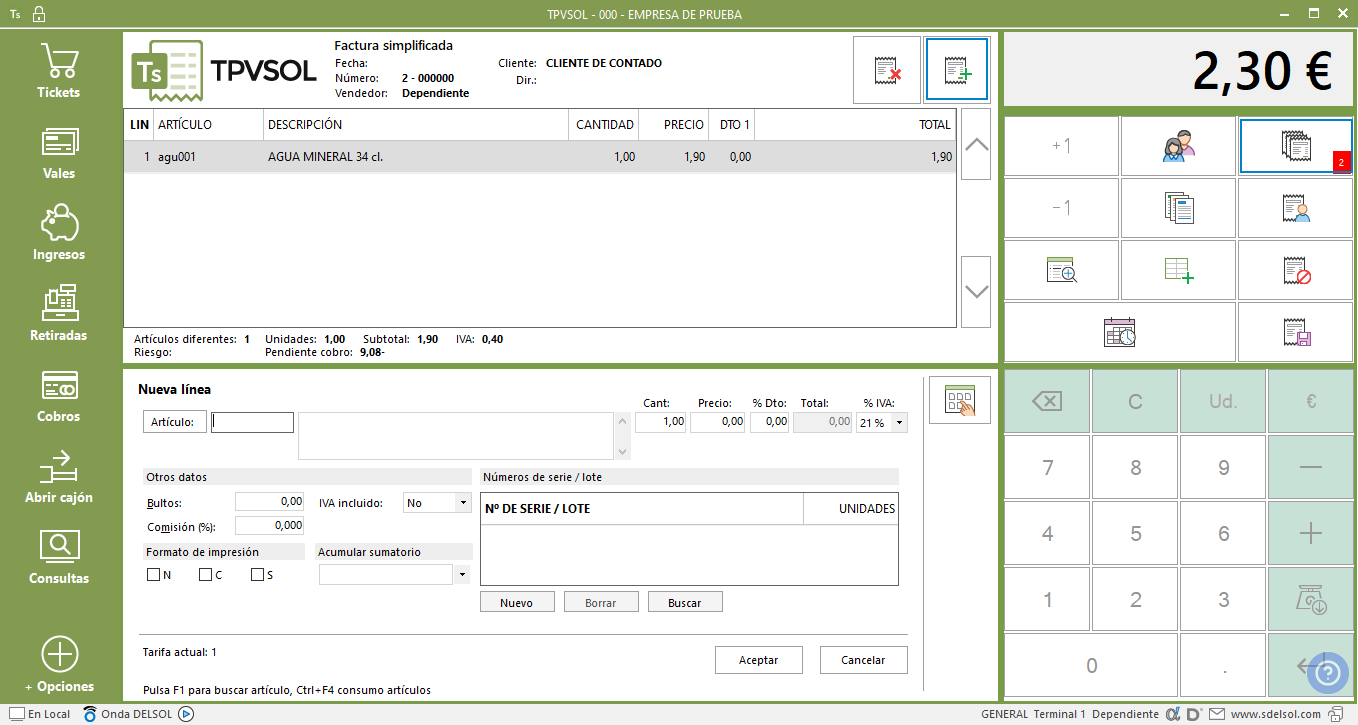The image size is (1358, 725).
Task: Click the Buscar serial number button
Action: [x=685, y=603]
